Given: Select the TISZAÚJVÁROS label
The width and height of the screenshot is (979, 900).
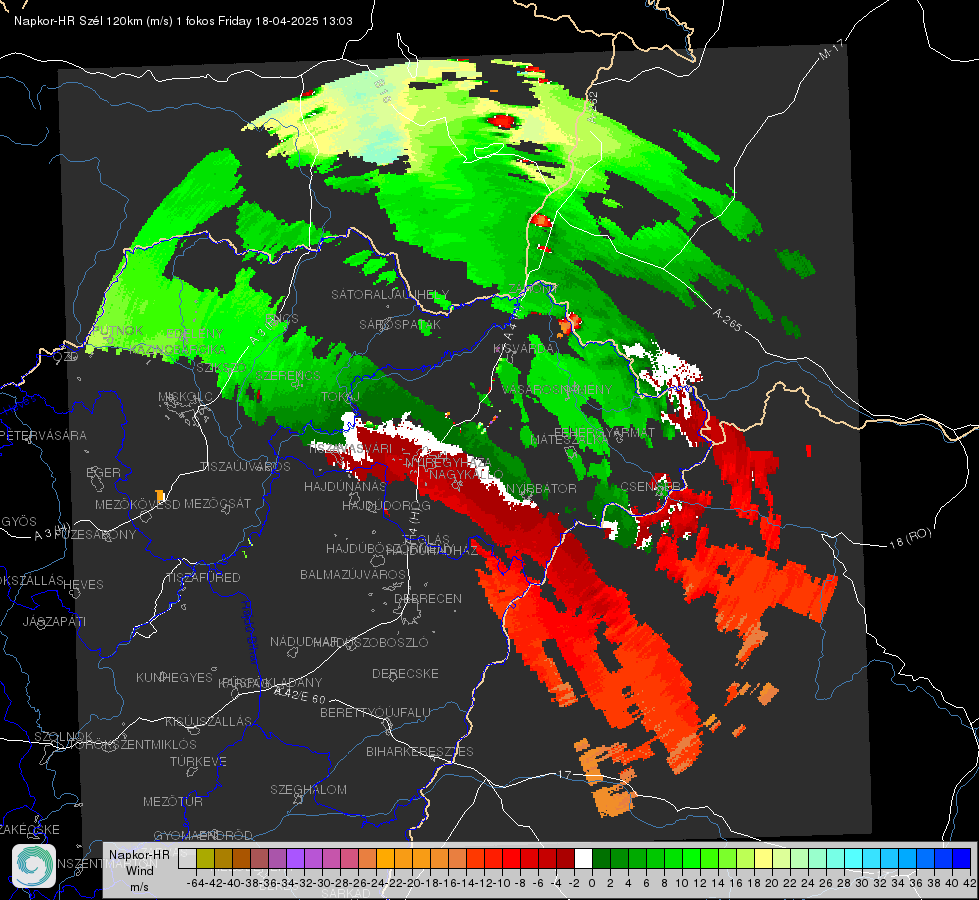Looking at the screenshot, I should [245, 467].
